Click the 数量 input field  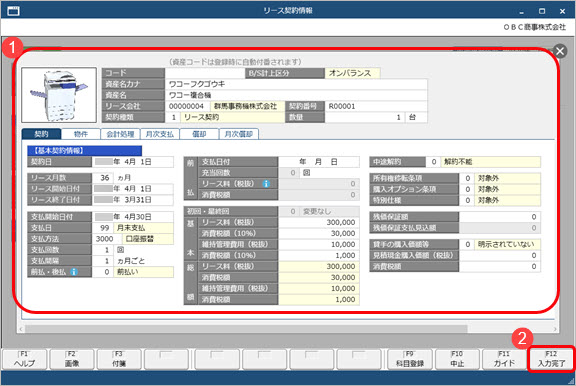365,117
